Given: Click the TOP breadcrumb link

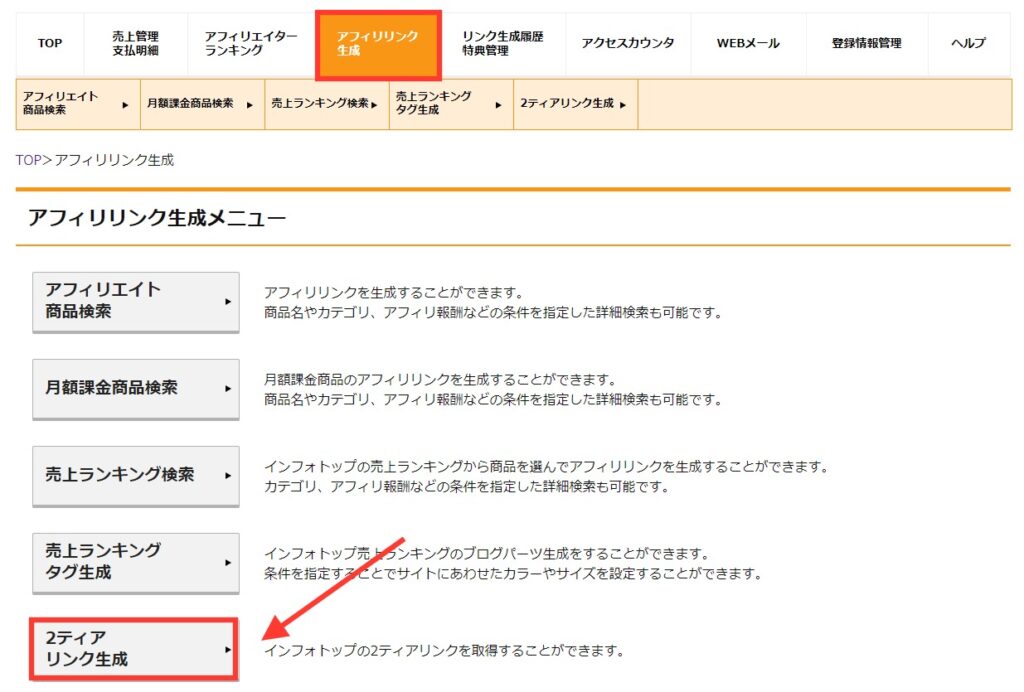Looking at the screenshot, I should 28,160.
